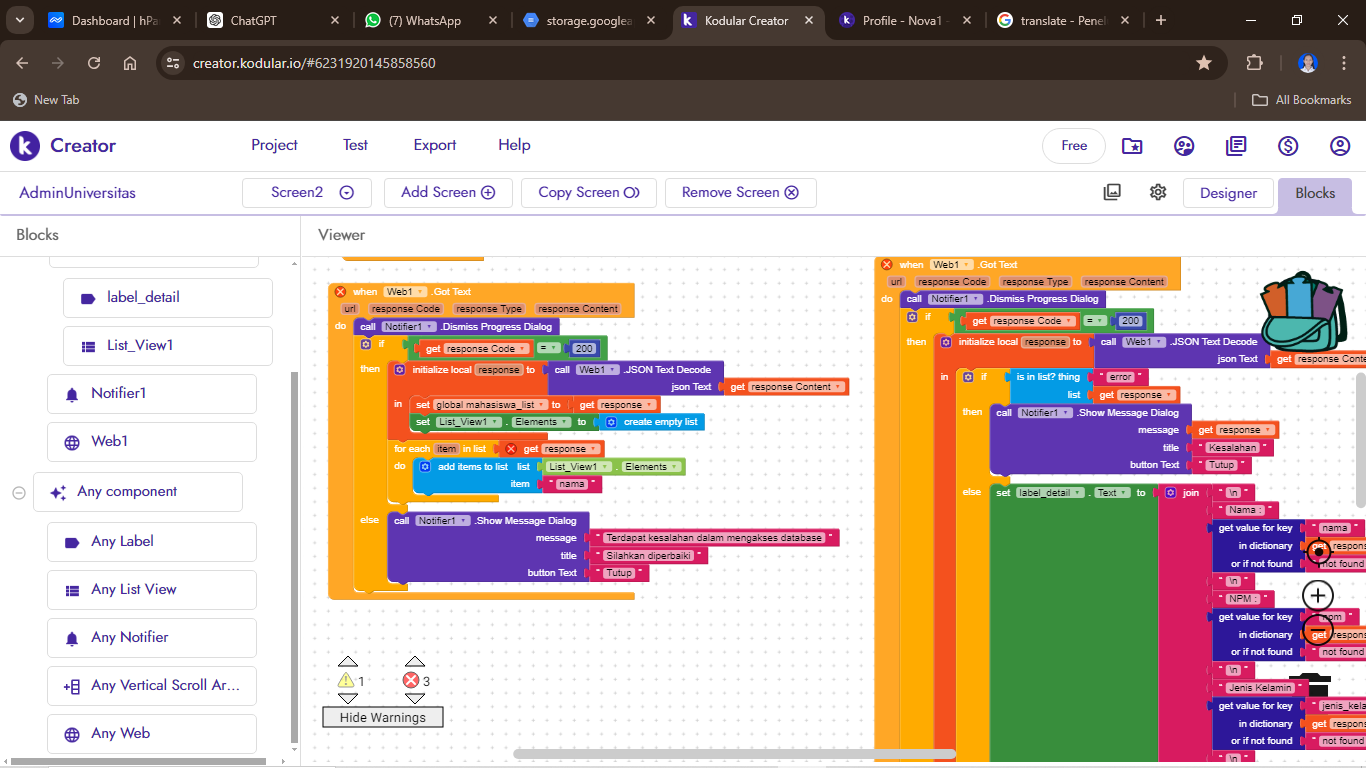Image resolution: width=1366 pixels, height=768 pixels.
Task: Open the project settings gear icon
Action: (x=1158, y=192)
